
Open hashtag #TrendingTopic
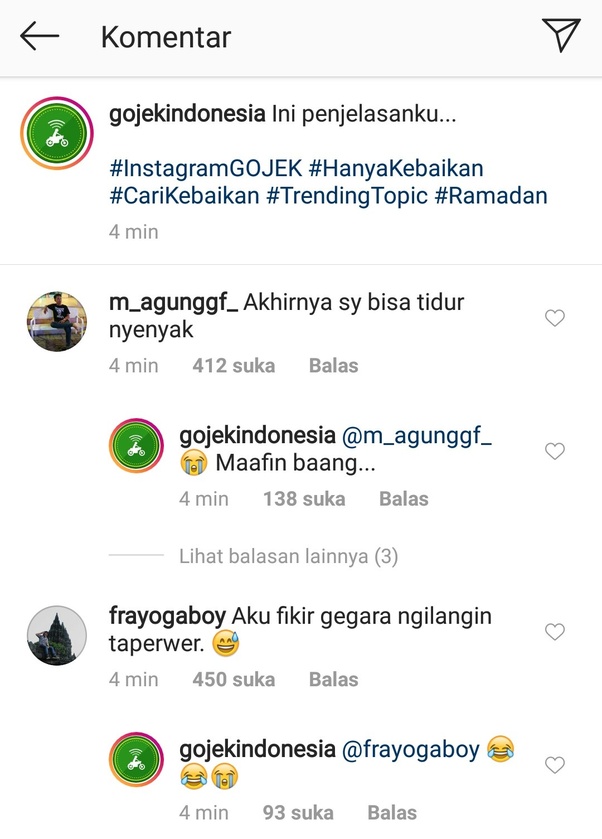(x=347, y=196)
